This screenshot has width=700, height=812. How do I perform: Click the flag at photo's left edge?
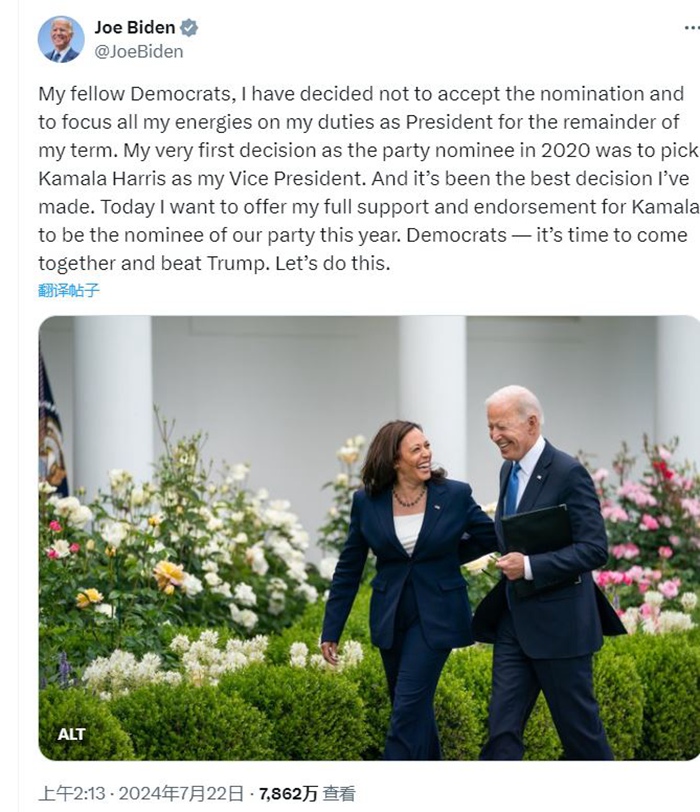click(x=50, y=420)
